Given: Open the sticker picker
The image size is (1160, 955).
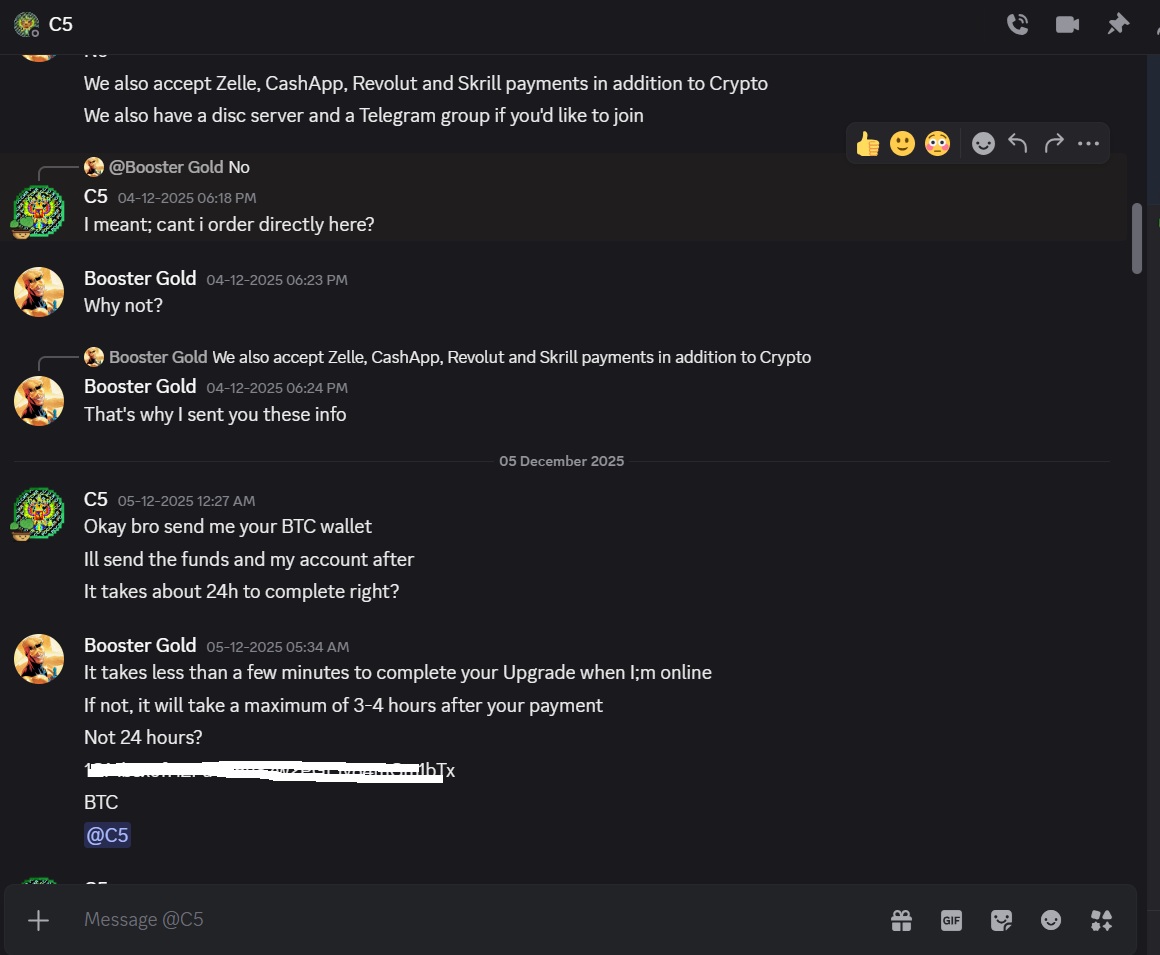Looking at the screenshot, I should click(1001, 920).
